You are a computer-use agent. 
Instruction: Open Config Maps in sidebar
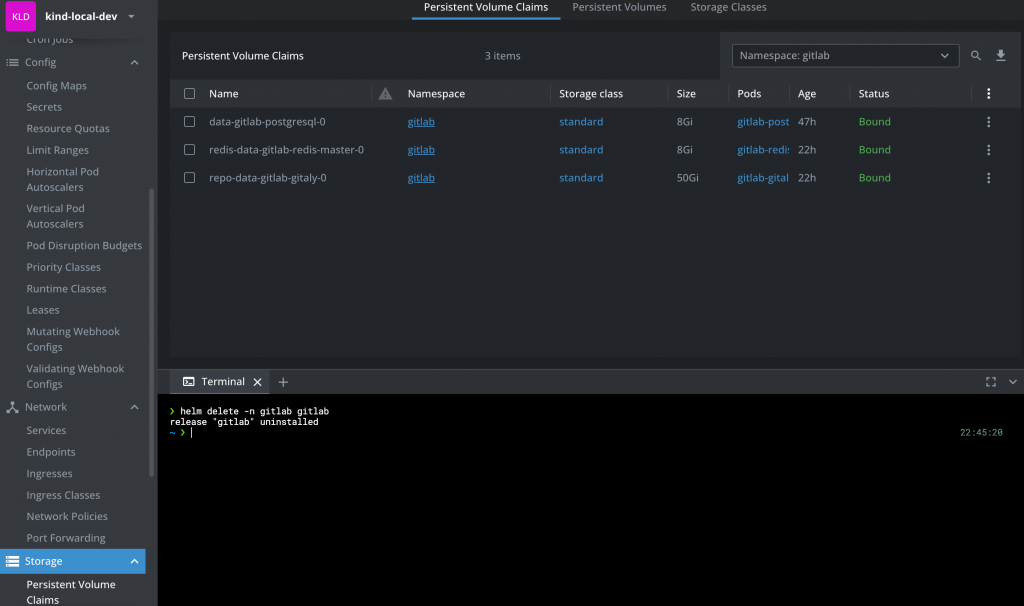[x=56, y=86]
